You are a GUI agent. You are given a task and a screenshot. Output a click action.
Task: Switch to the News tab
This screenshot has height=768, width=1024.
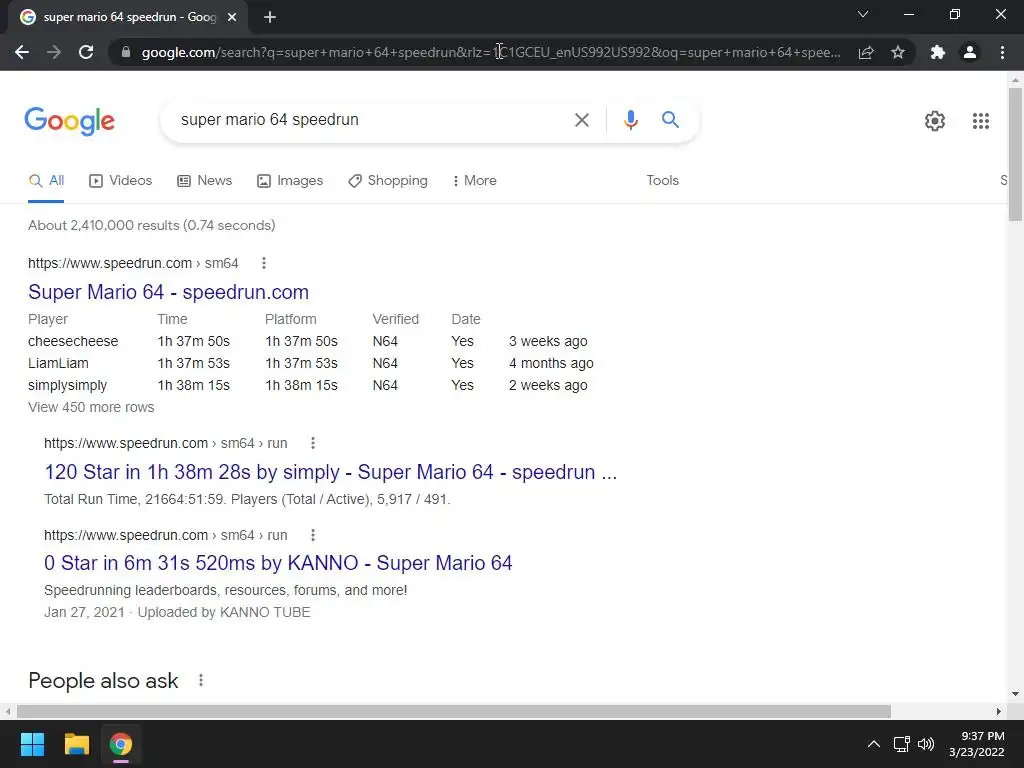click(x=204, y=181)
